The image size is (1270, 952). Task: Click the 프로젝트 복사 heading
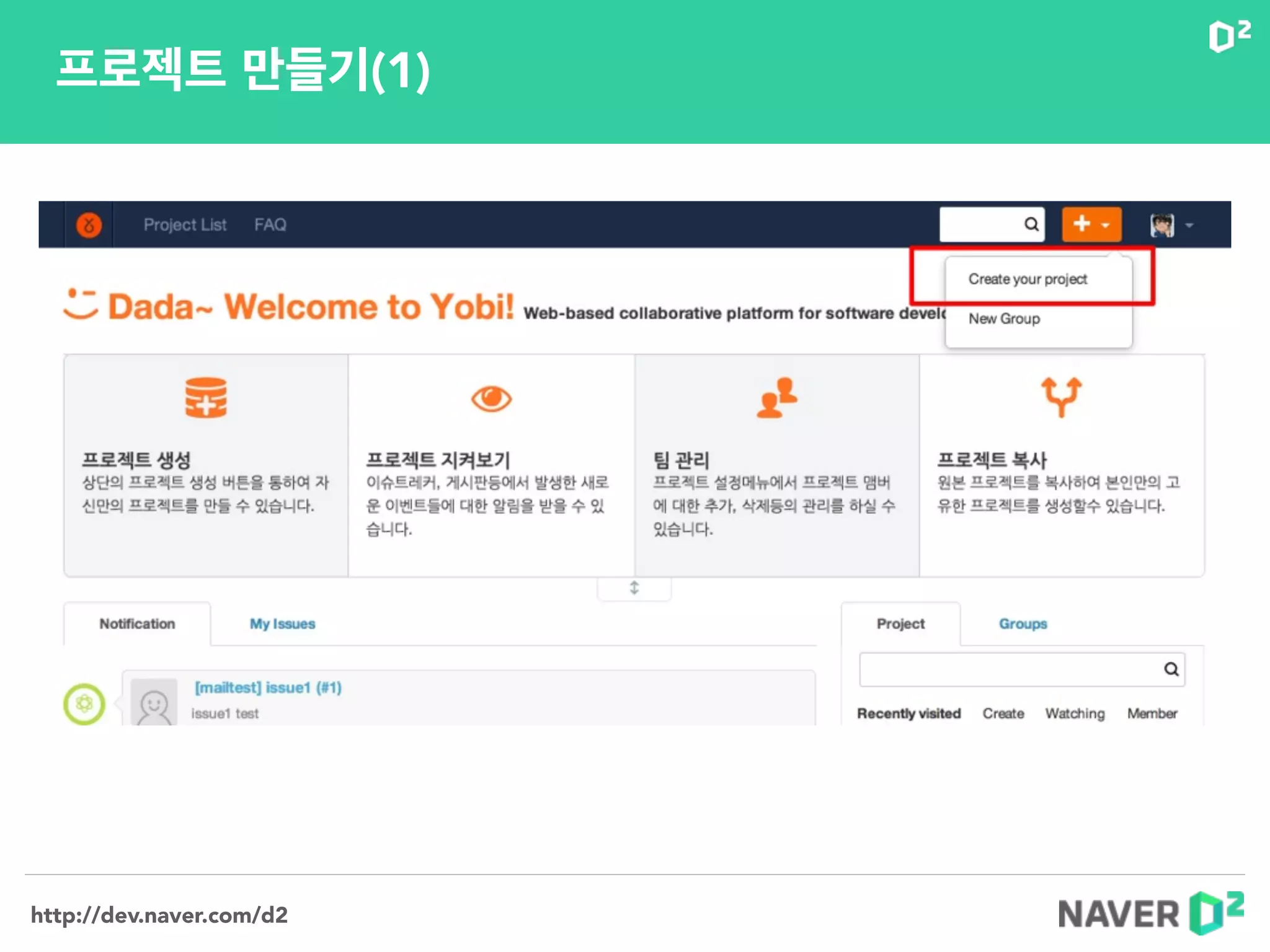pyautogui.click(x=992, y=459)
